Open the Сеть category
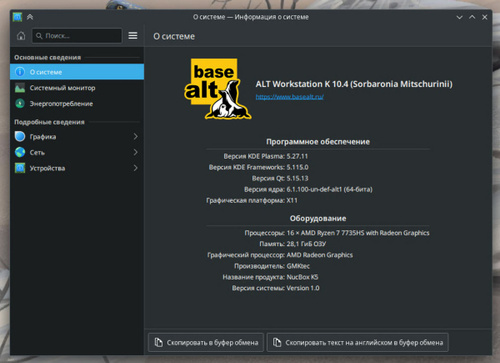The width and height of the screenshot is (500, 363). [77, 152]
